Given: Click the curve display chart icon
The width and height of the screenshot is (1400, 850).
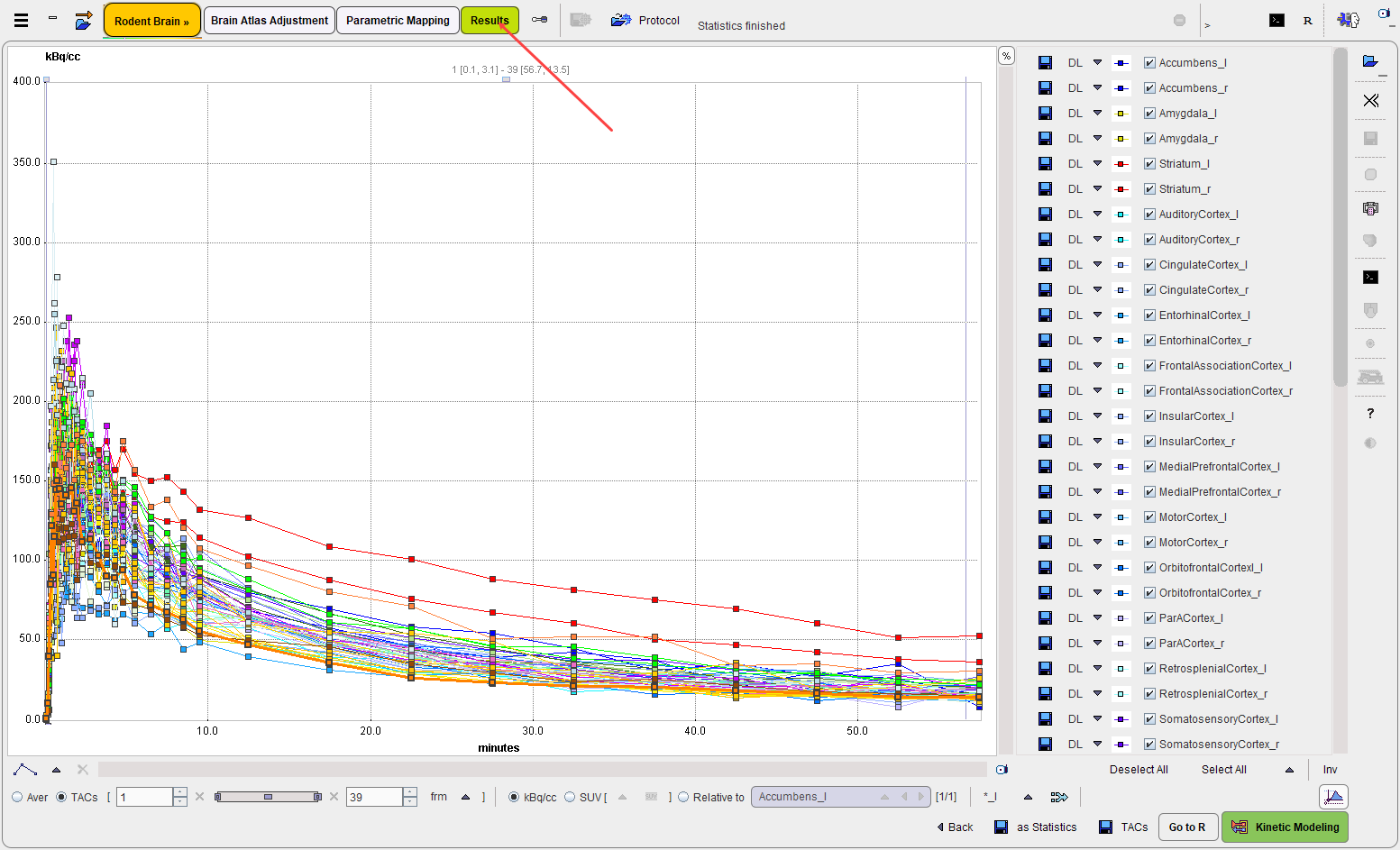Looking at the screenshot, I should pyautogui.click(x=1333, y=796).
